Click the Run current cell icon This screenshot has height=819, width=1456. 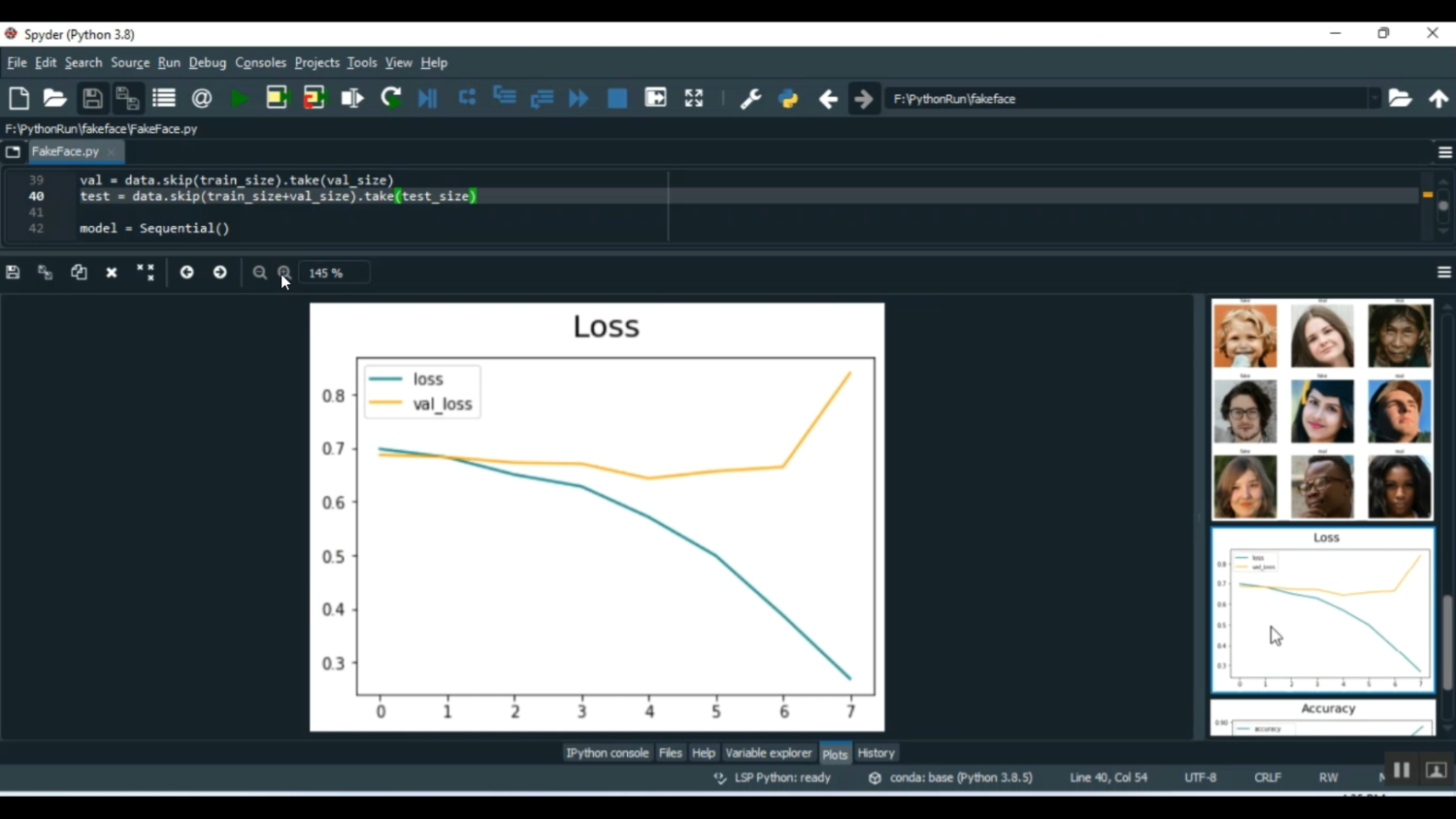click(x=277, y=98)
